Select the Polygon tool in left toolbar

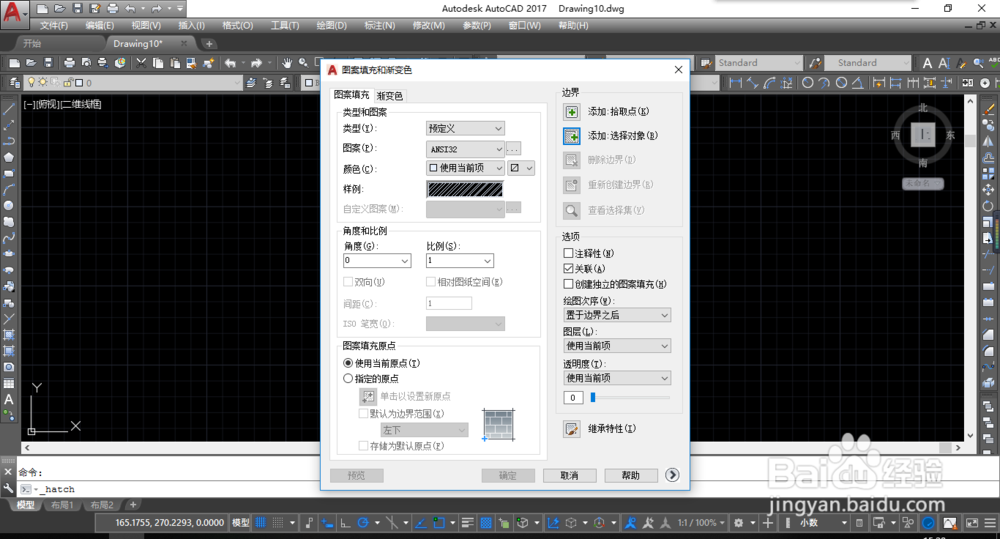click(9, 157)
